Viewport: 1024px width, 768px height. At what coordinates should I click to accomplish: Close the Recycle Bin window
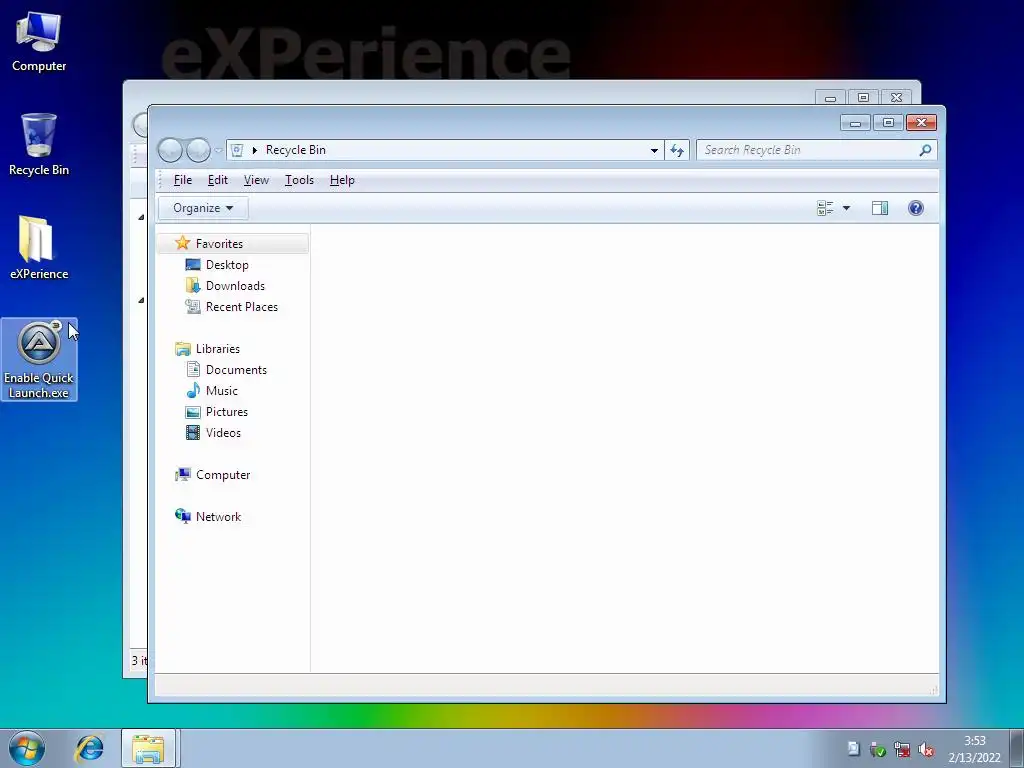921,123
